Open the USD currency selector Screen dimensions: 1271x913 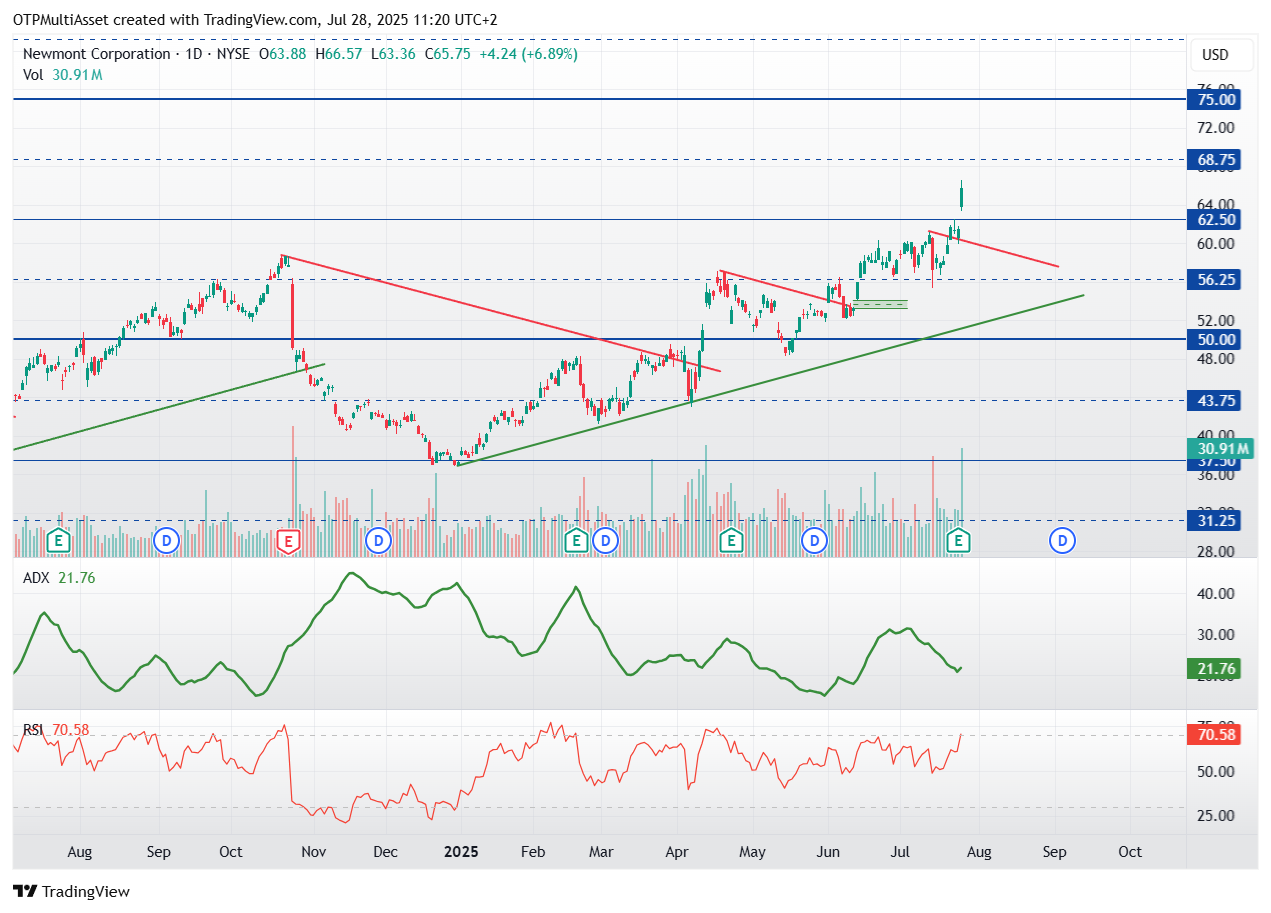click(1215, 55)
